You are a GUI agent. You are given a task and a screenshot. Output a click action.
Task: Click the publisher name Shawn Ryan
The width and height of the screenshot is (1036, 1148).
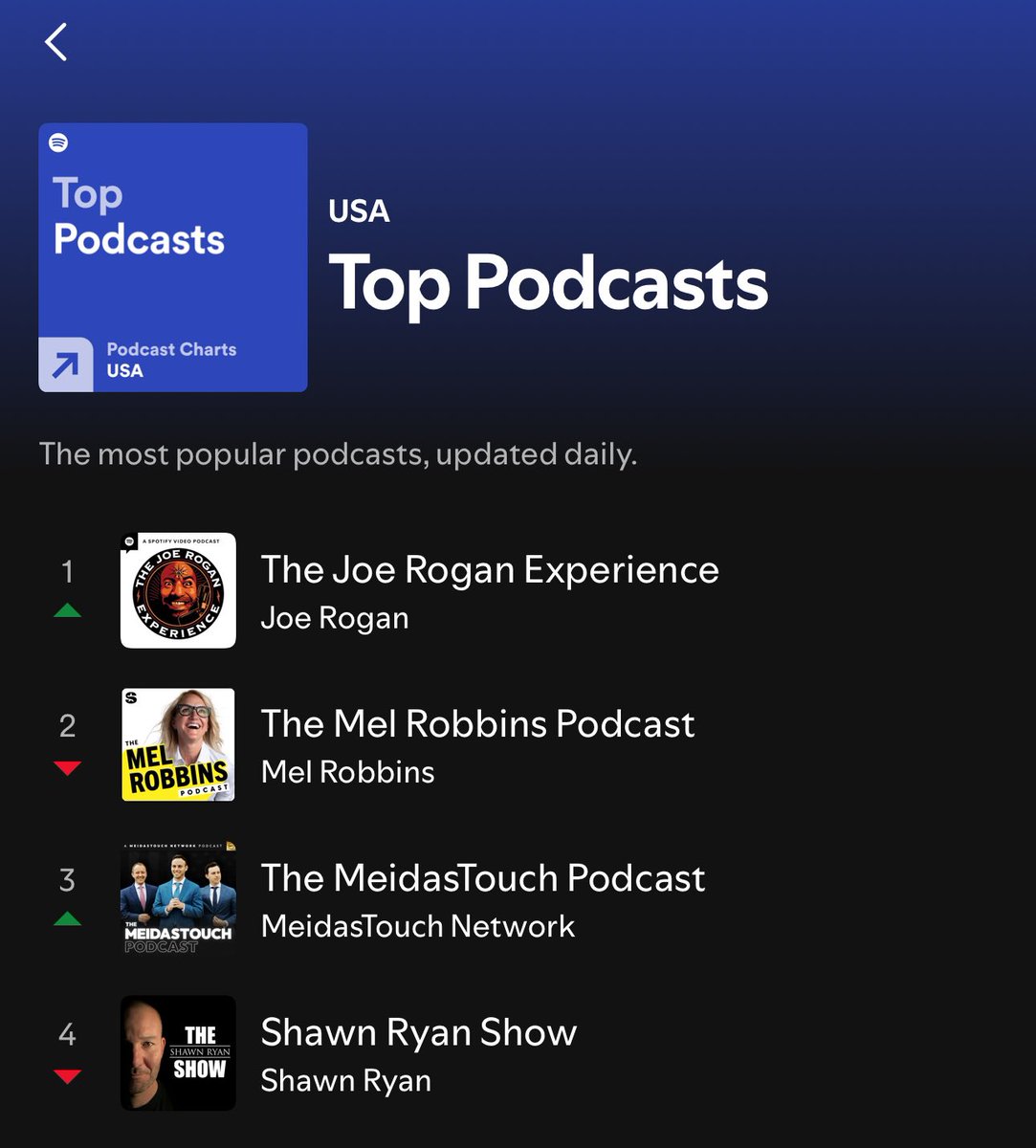(346, 1081)
